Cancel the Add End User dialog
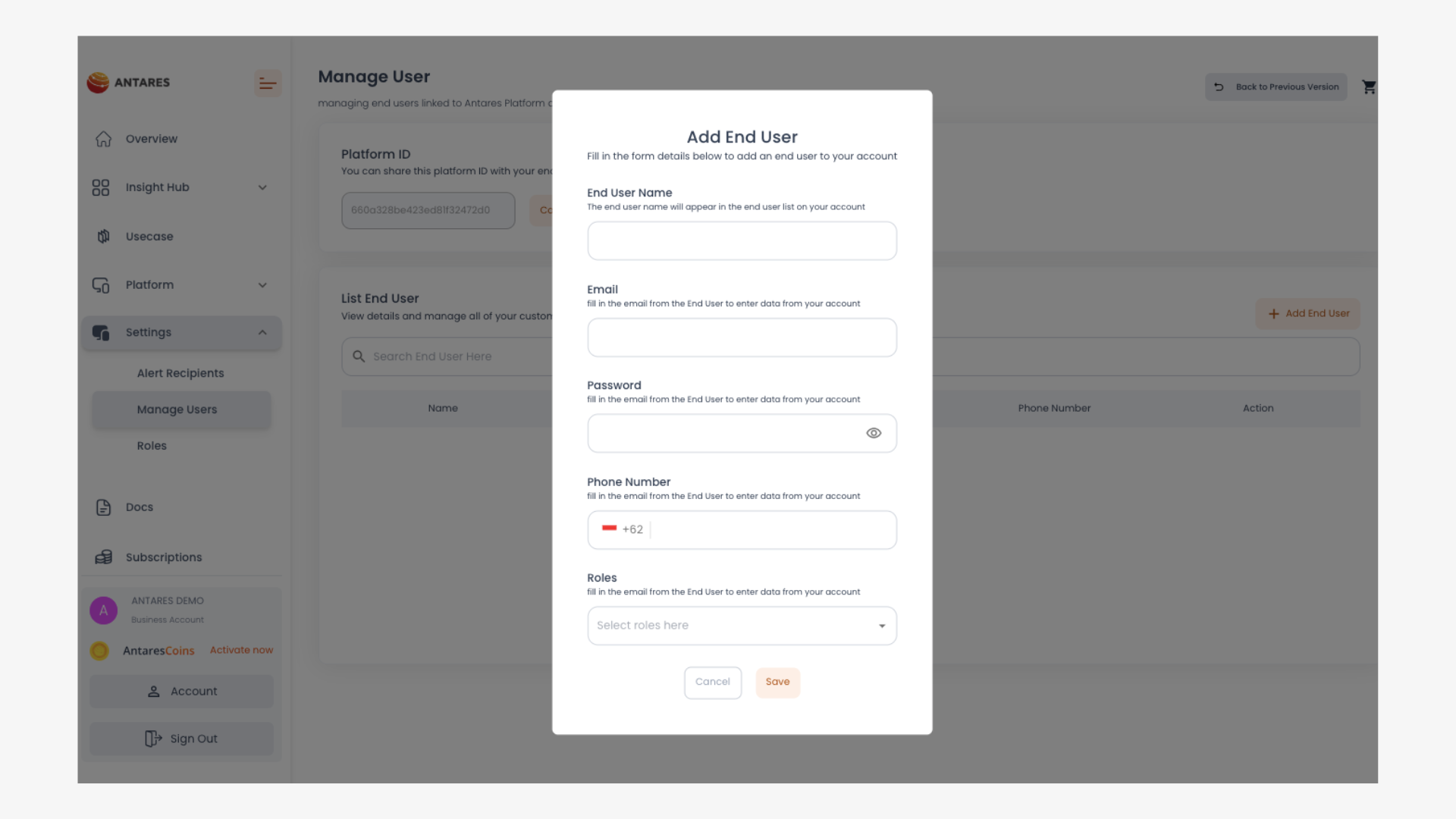Viewport: 1456px width, 819px height. click(713, 682)
